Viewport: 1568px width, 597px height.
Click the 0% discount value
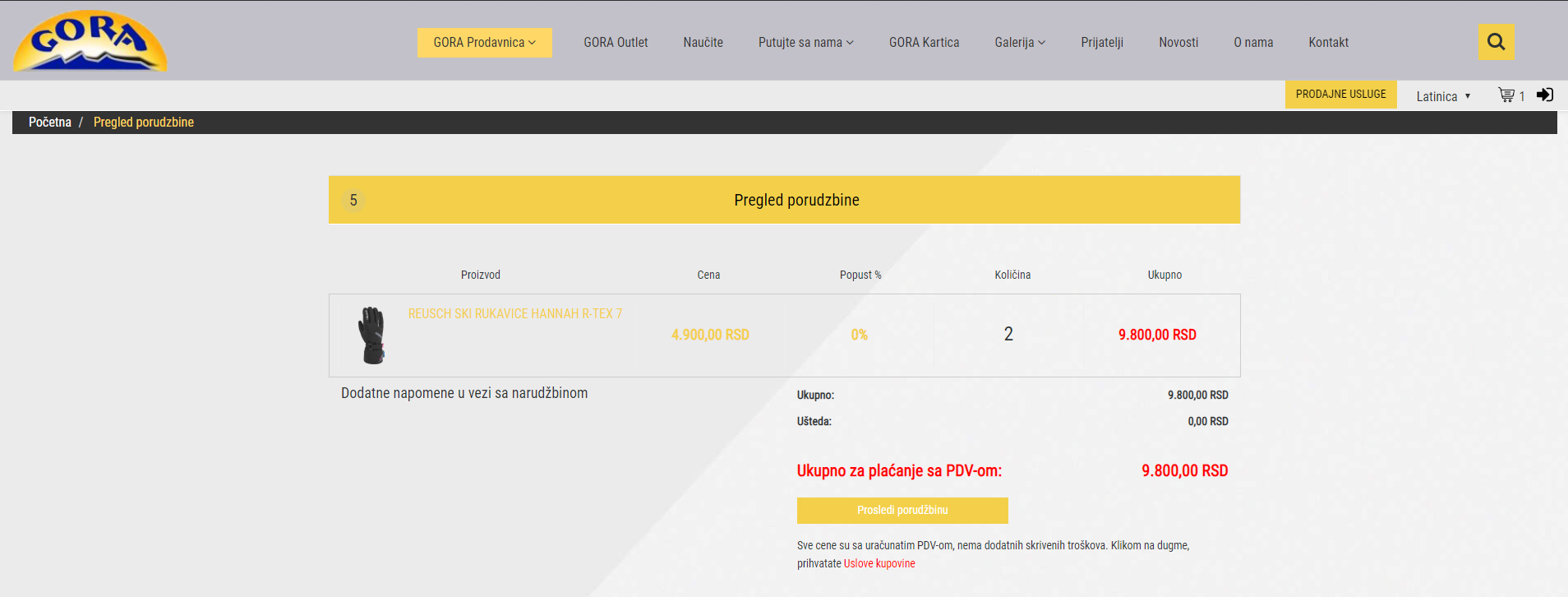click(859, 335)
